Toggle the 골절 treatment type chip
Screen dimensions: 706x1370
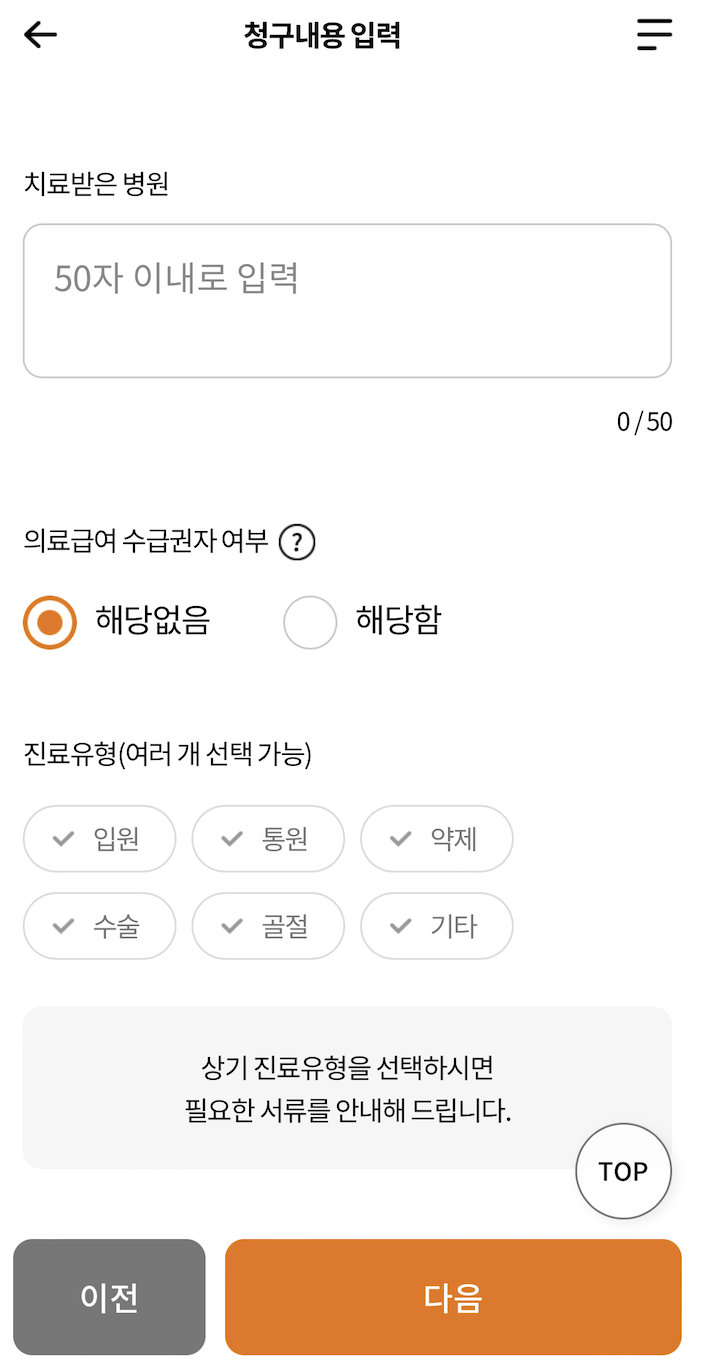268,926
